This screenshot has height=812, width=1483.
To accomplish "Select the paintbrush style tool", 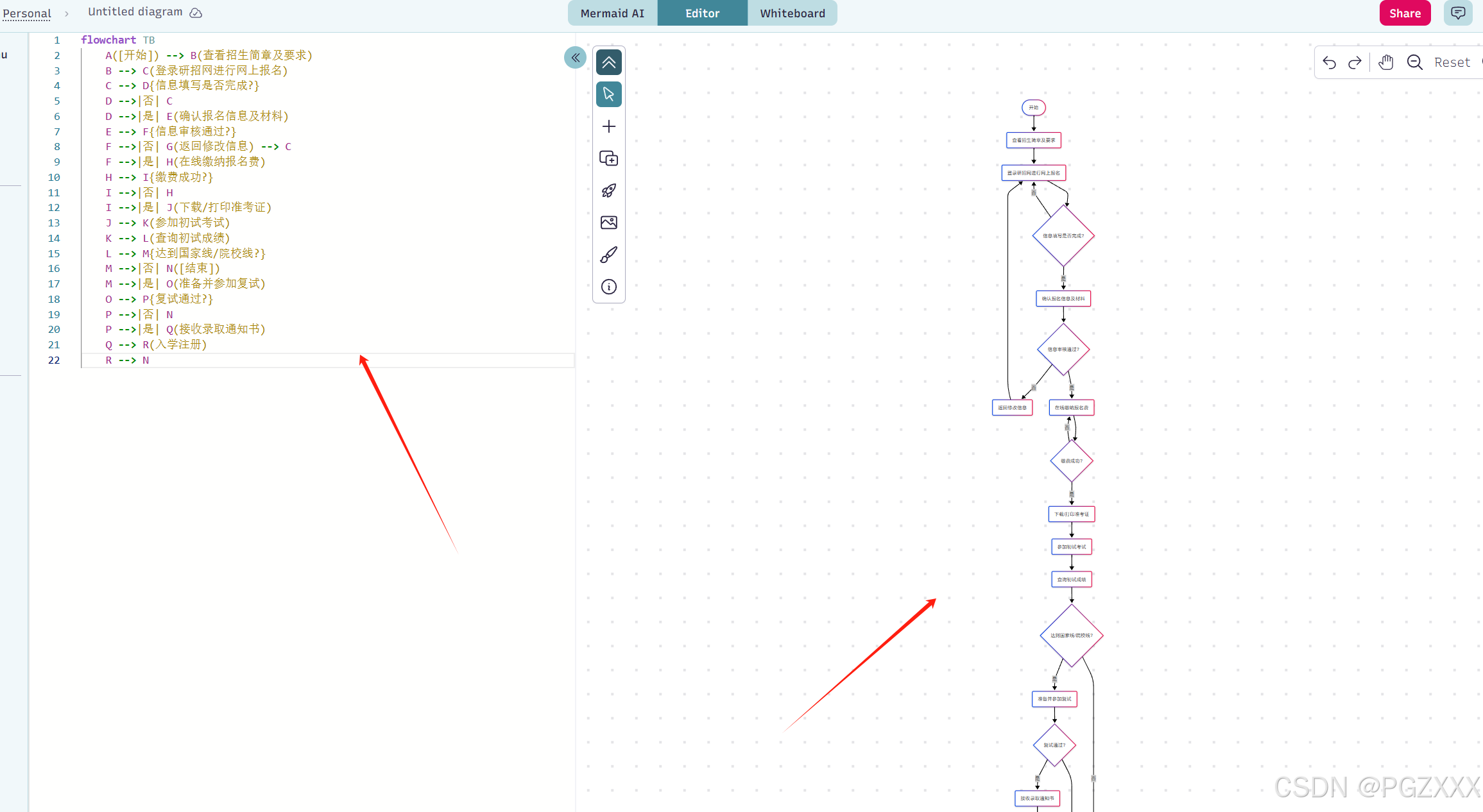I will click(608, 255).
